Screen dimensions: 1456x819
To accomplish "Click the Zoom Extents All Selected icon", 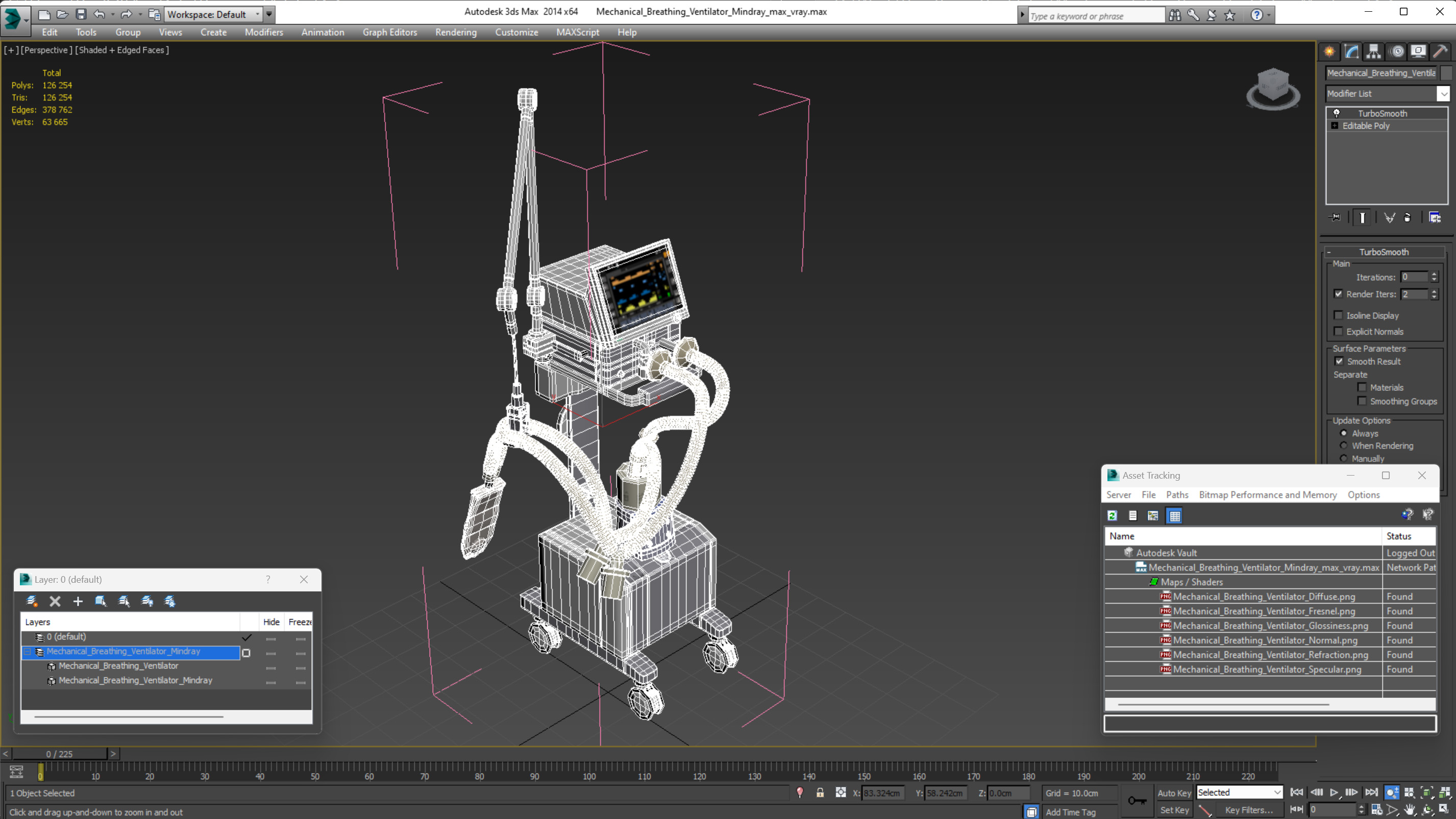I will point(1445,792).
